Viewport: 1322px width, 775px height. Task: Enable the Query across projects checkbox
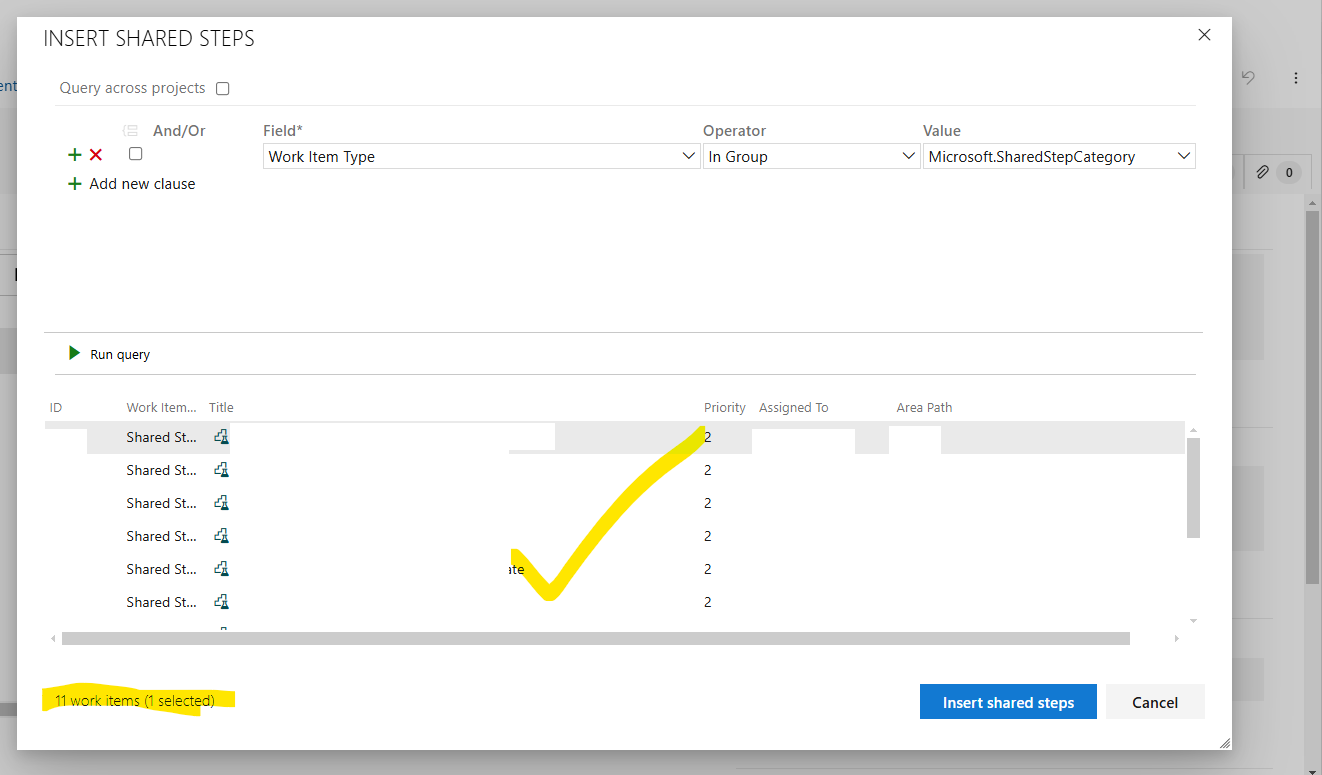223,88
